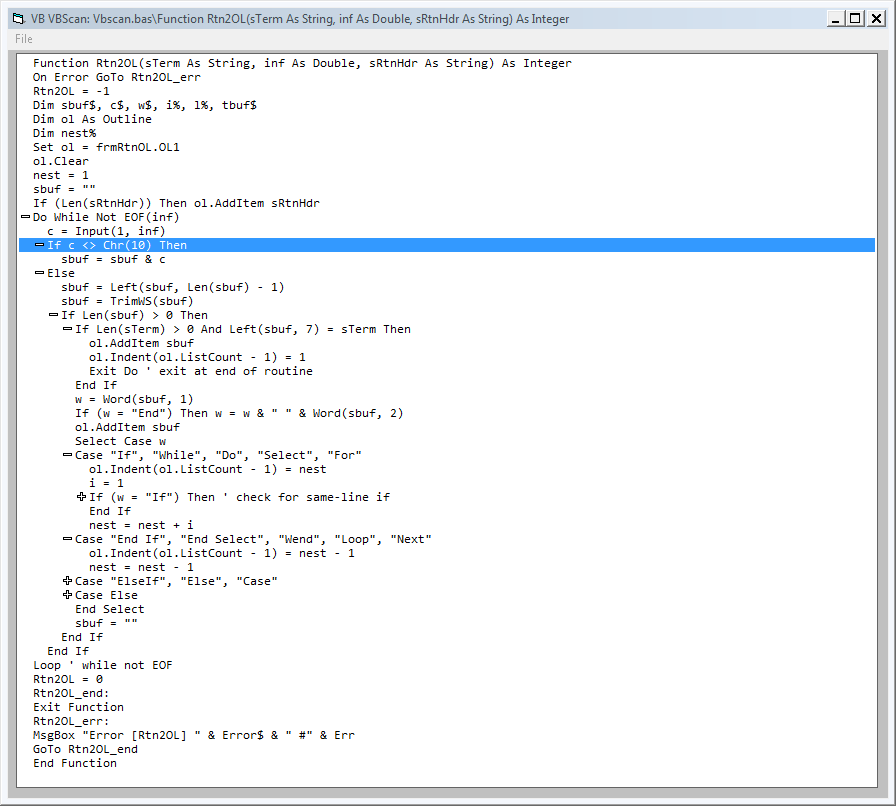Collapse the 'Else' branch node
Image resolution: width=896 pixels, height=806 pixels.
click(x=39, y=273)
